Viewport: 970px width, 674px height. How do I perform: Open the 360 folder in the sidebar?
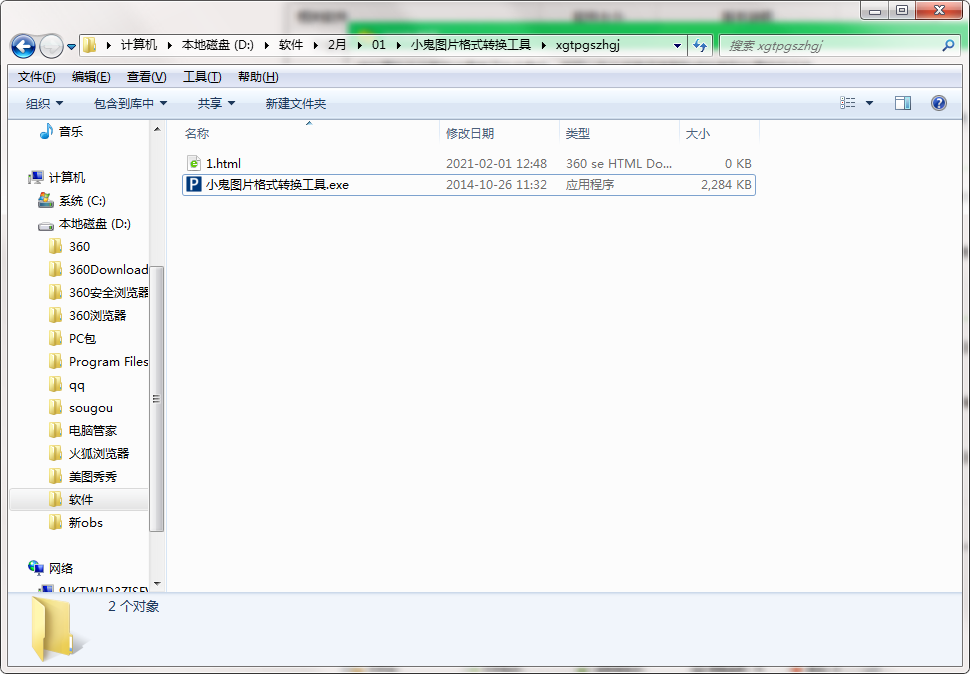point(79,246)
